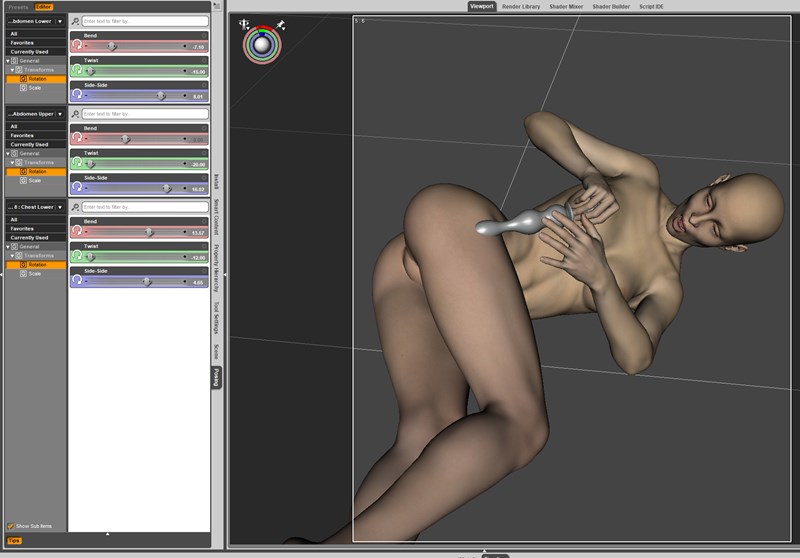800x558 pixels.
Task: Click the Tips button
Action: coord(14,541)
